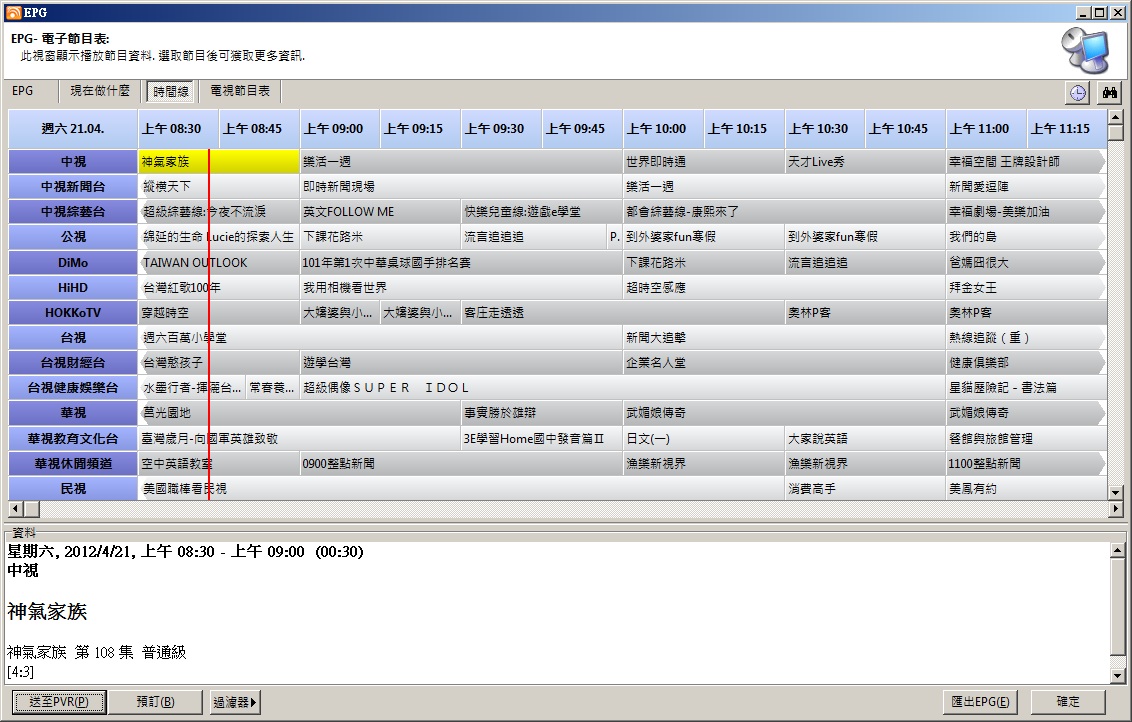Click the 確定 button
1132x722 pixels.
(x=1068, y=702)
